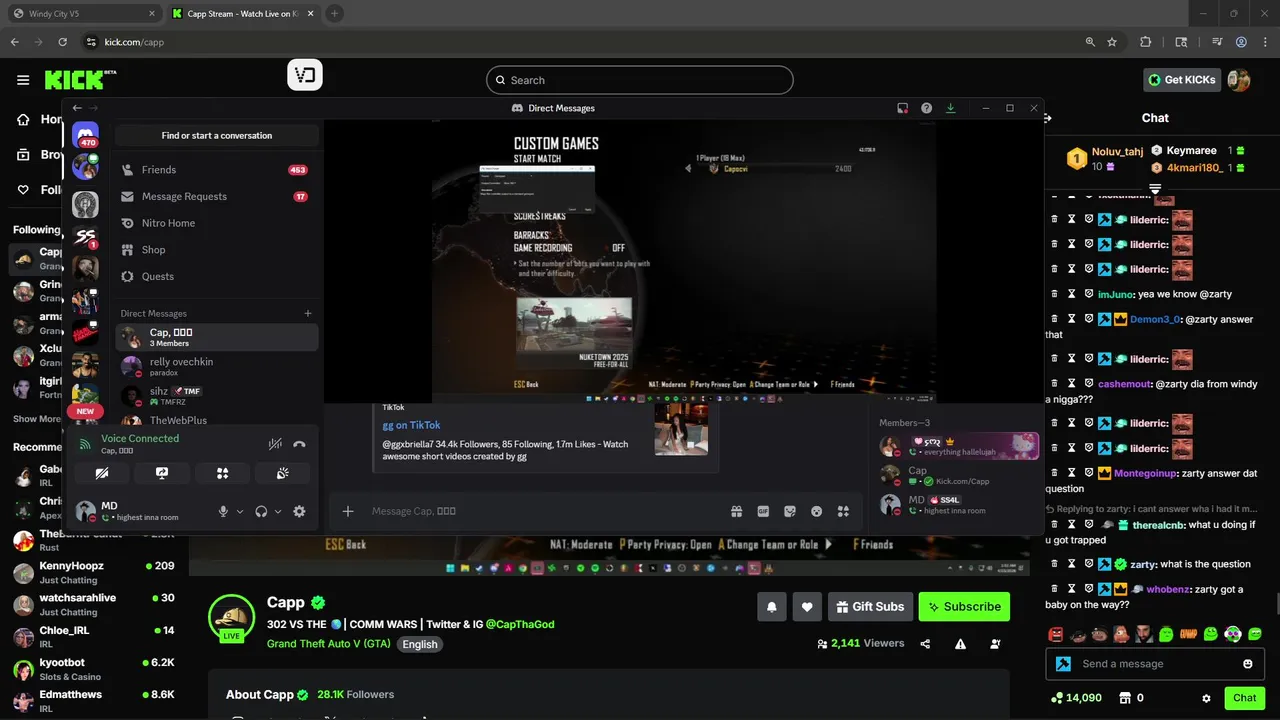Screen dimensions: 1280x720
Task: Open the GIF picker in Discord
Action: click(763, 511)
